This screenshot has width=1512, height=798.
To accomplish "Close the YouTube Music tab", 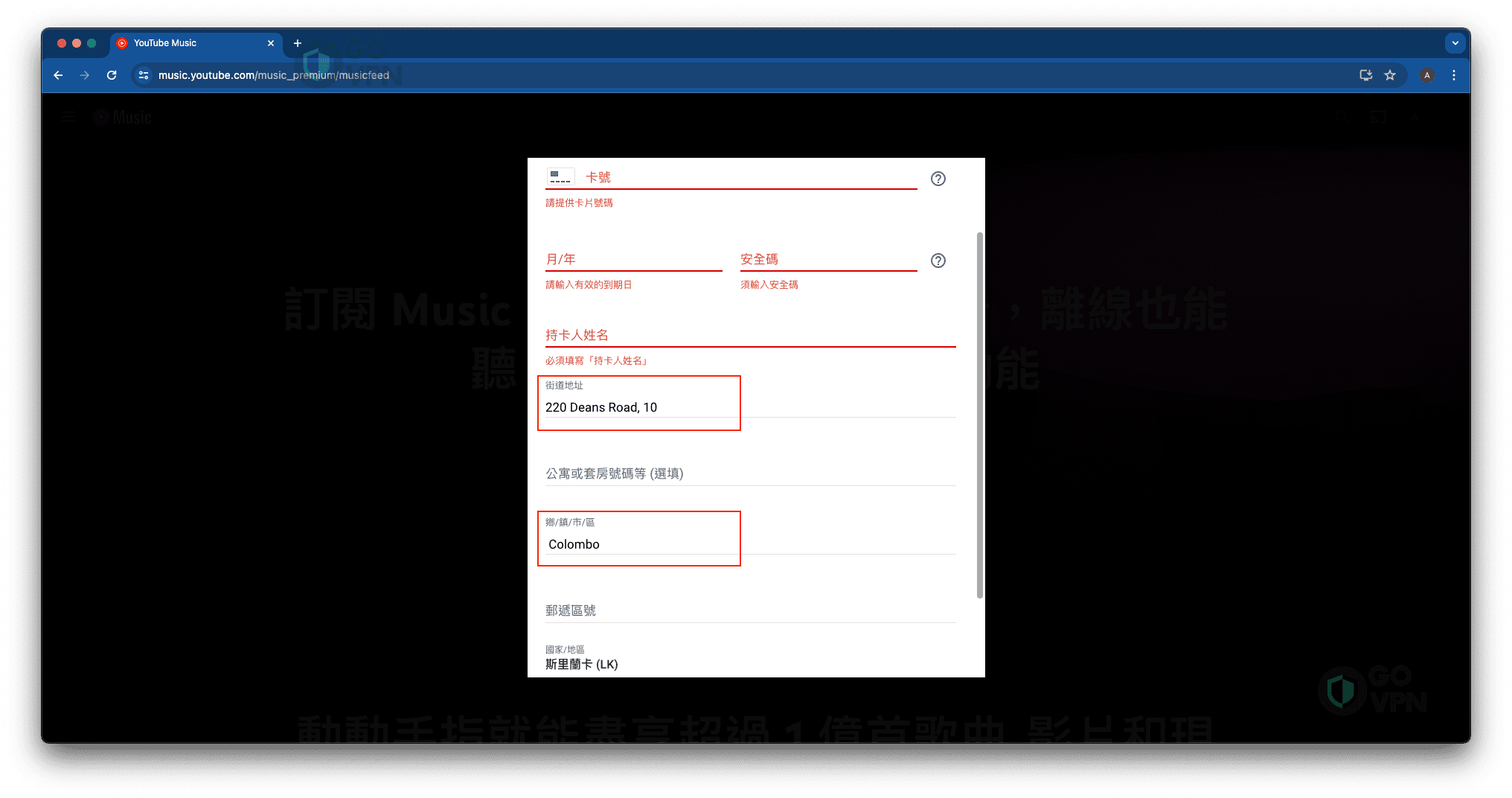I will pos(271,43).
